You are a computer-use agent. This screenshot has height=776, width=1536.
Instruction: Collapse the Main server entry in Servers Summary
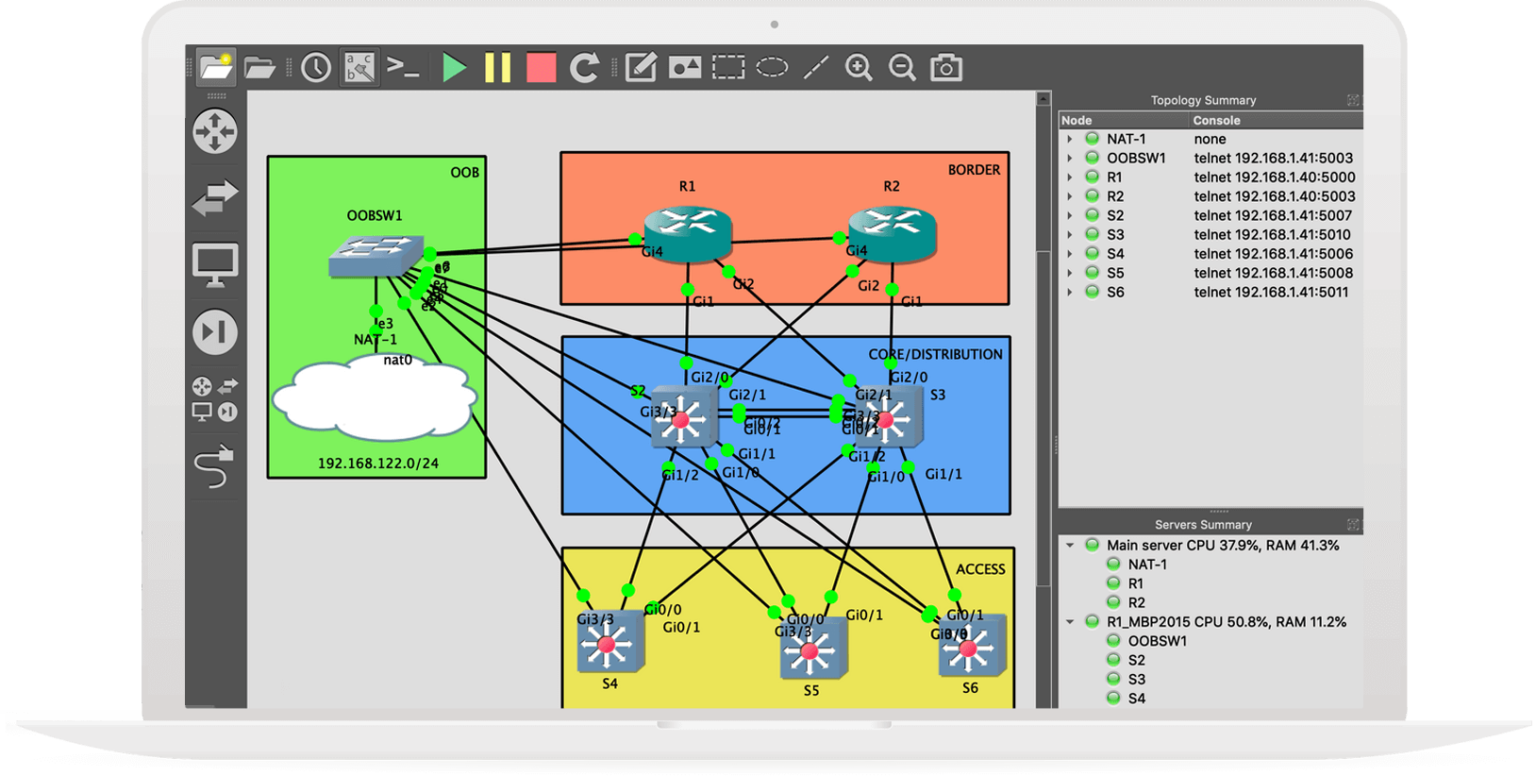coord(1071,545)
